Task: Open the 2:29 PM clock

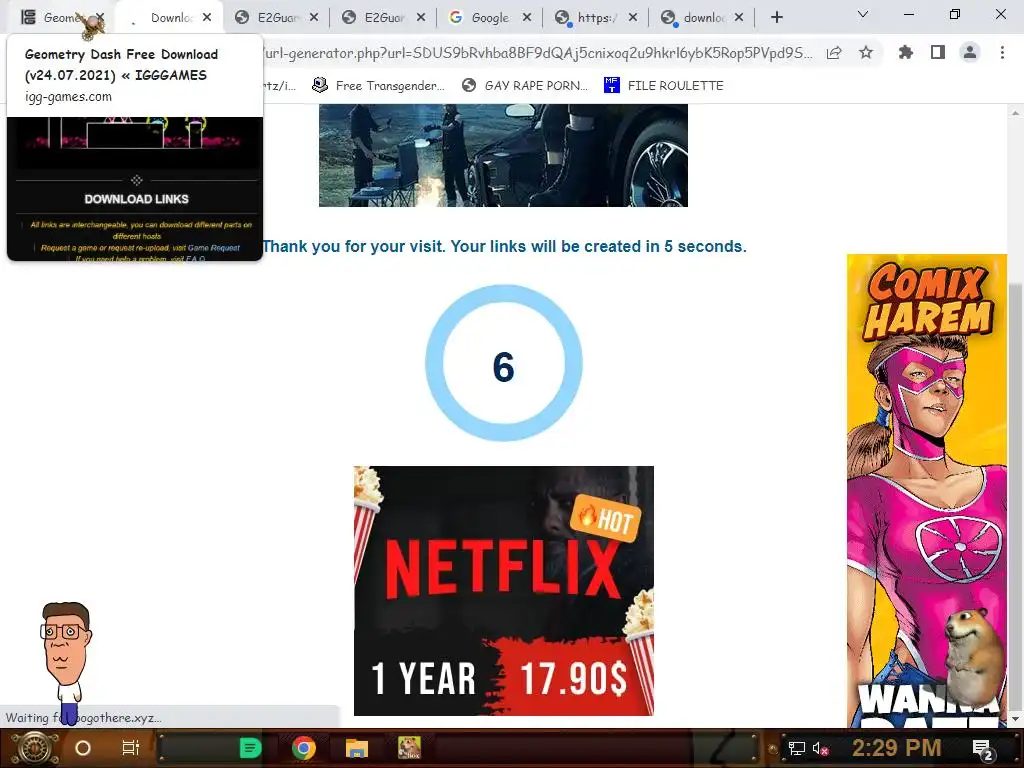Action: point(897,748)
